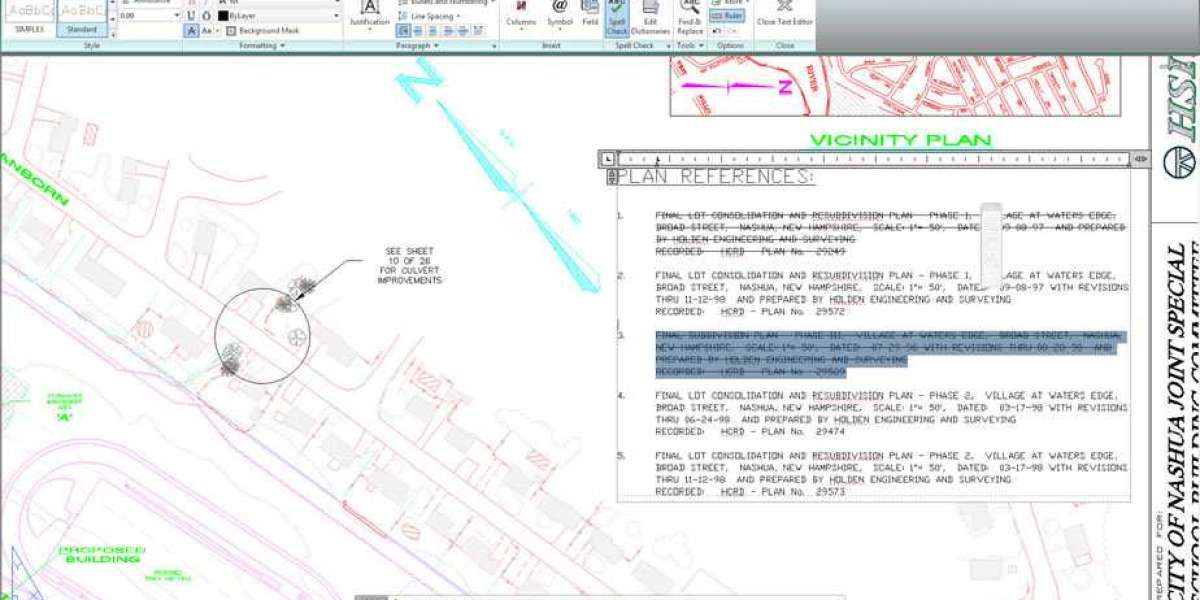Click the 'PLAN No. 29572' recorded line
Screen dimensions: 1200x600
(749, 312)
